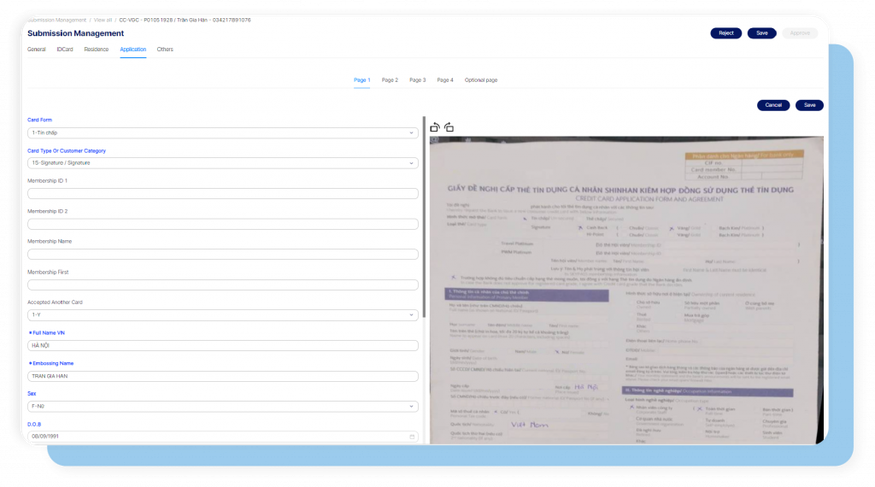This screenshot has height=487, width=875.
Task: Expand the Accepted Another Card dropdown
Action: [x=223, y=315]
